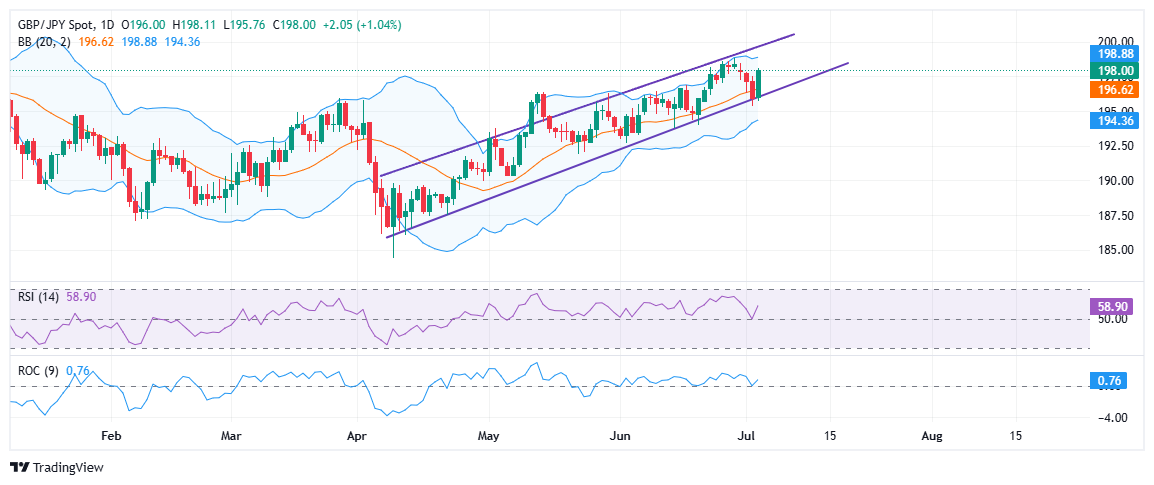Image resolution: width=1154 pixels, height=485 pixels.
Task: Click the orange 196.62 basis price tag
Action: pos(1114,90)
